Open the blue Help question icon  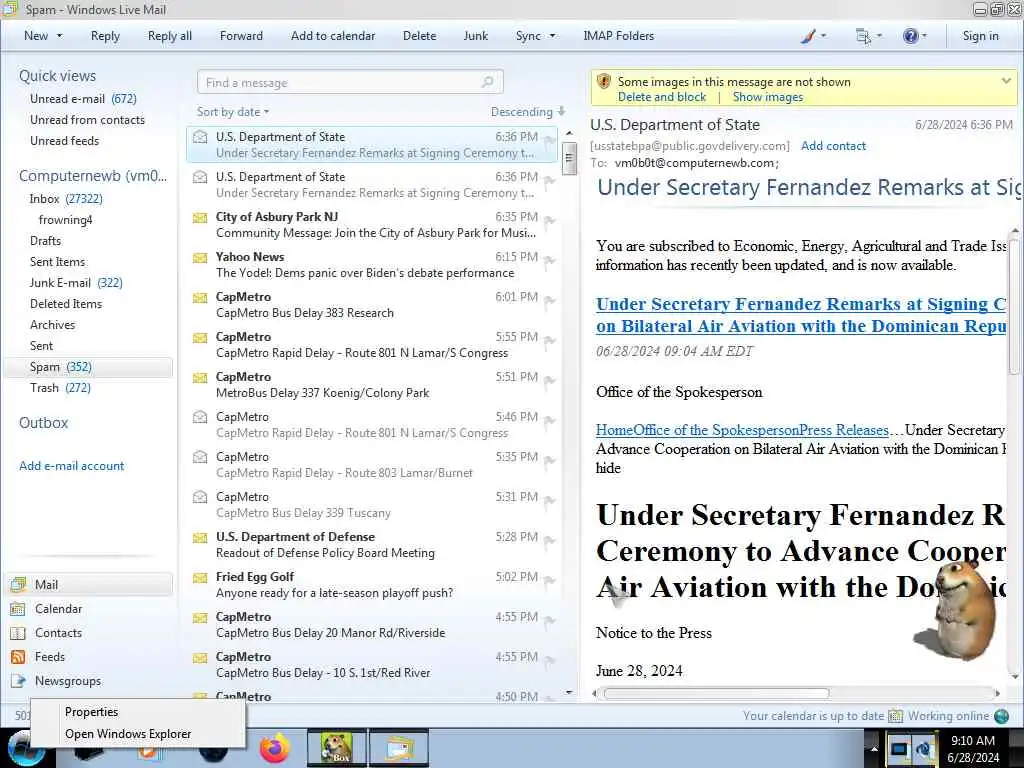(x=910, y=36)
